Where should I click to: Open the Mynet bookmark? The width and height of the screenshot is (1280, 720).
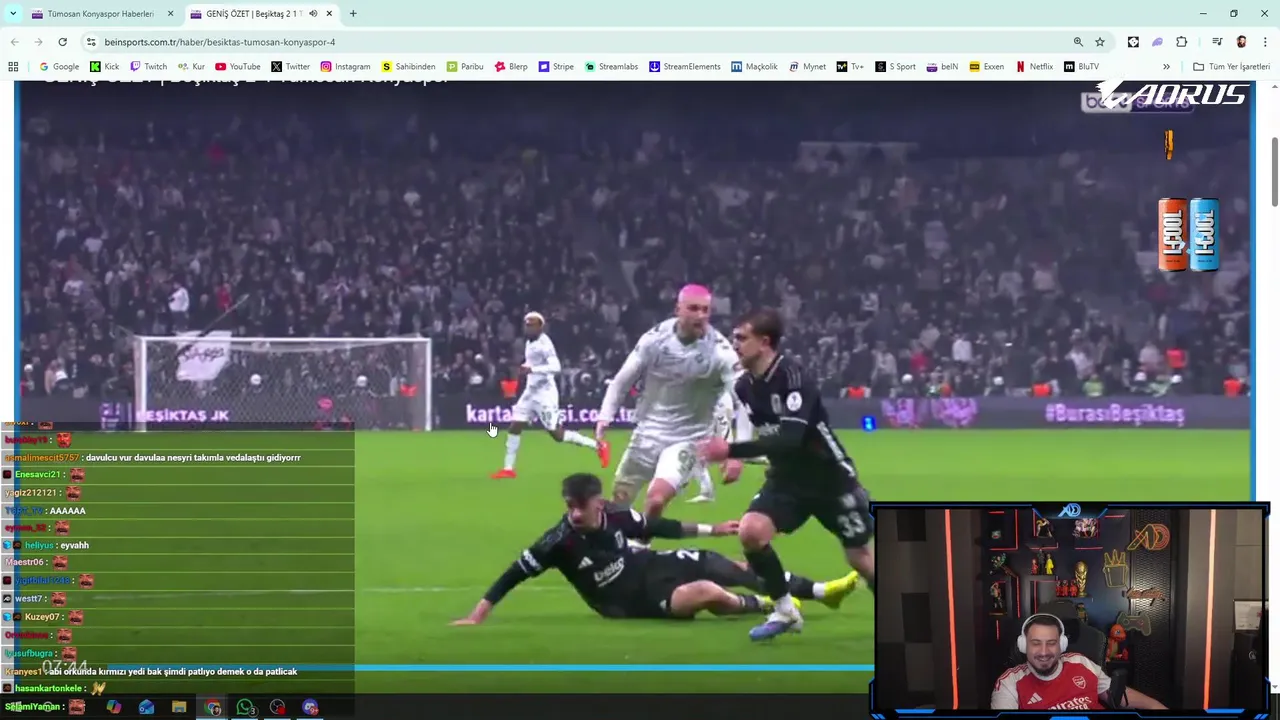pyautogui.click(x=808, y=67)
